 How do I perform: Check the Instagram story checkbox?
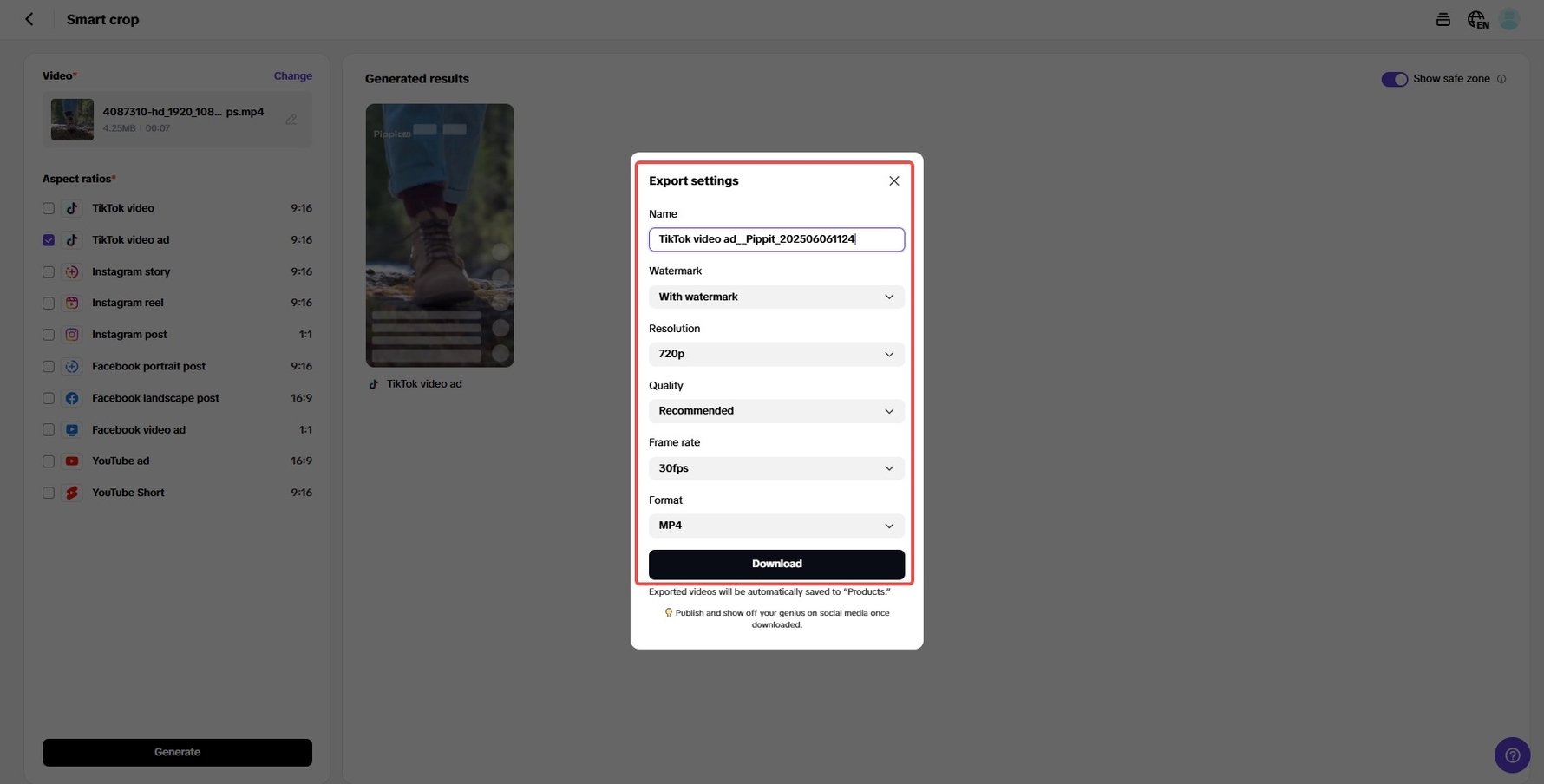point(49,272)
